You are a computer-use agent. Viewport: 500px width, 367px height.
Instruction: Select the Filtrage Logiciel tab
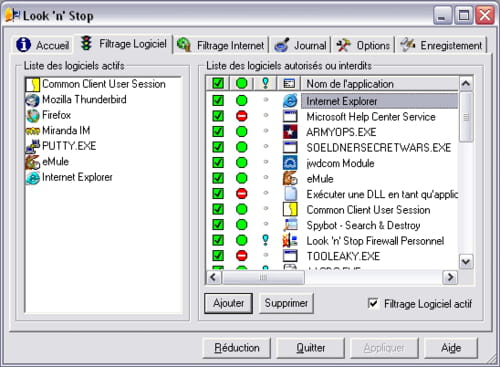pos(123,44)
